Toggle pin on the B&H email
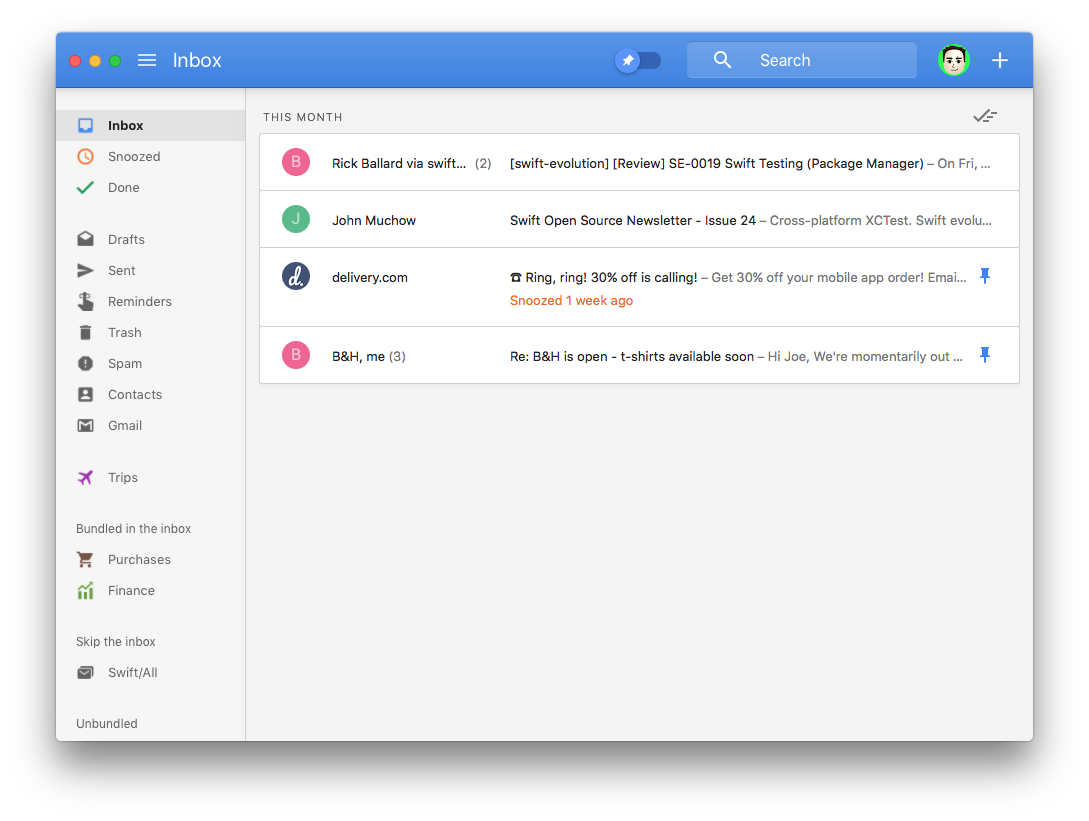This screenshot has height=821, width=1089. [985, 355]
